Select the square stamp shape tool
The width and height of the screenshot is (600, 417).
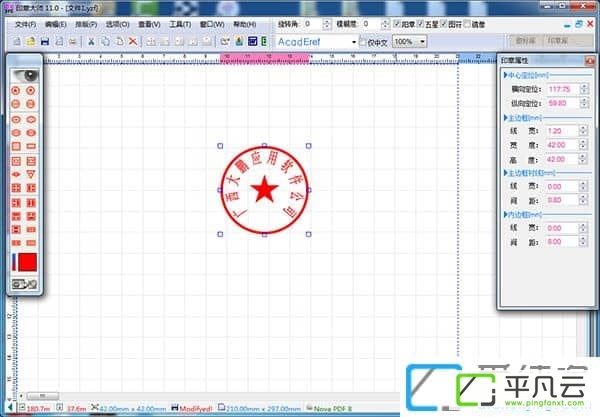[16, 146]
